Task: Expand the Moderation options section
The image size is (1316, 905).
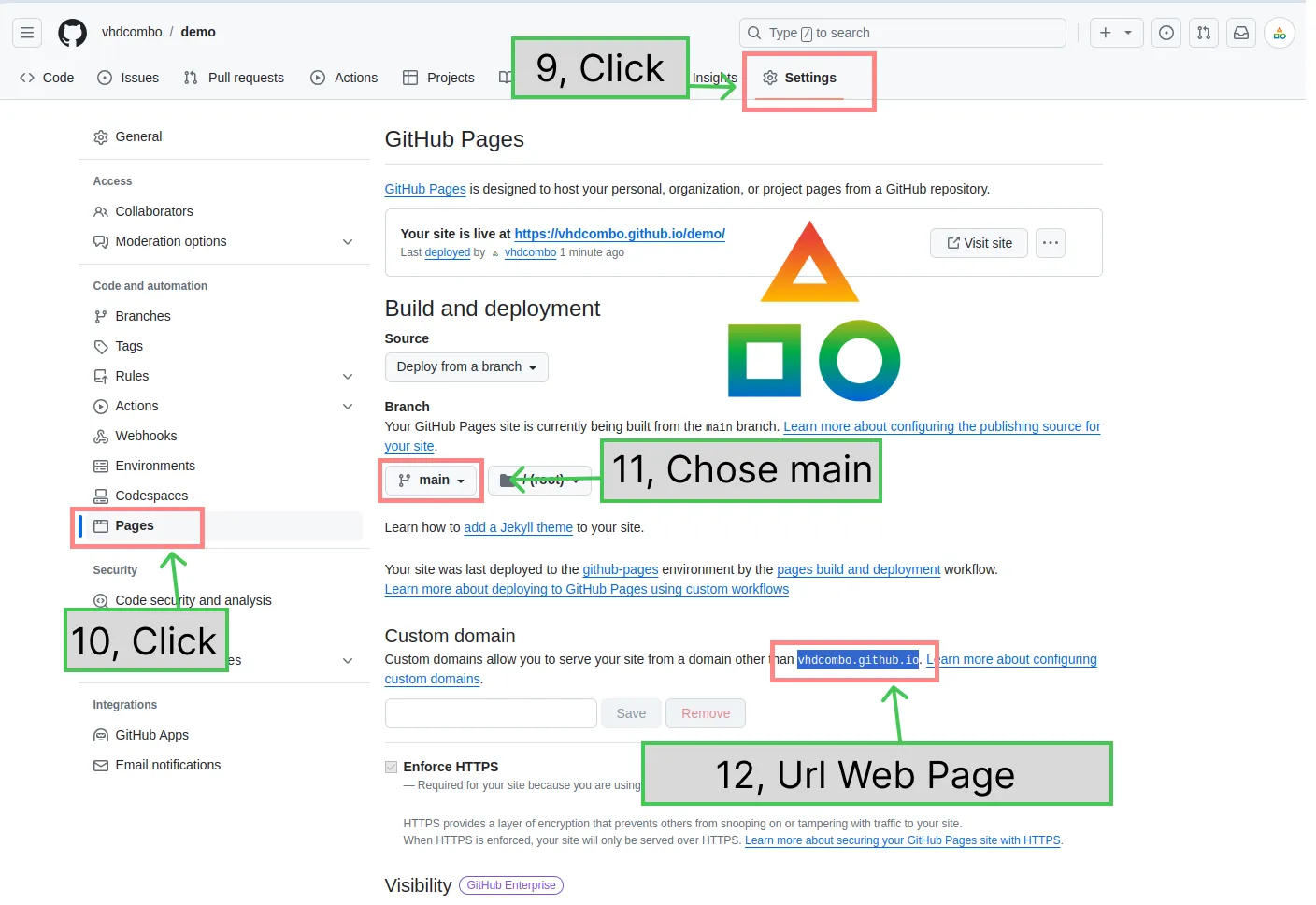Action: pos(348,242)
